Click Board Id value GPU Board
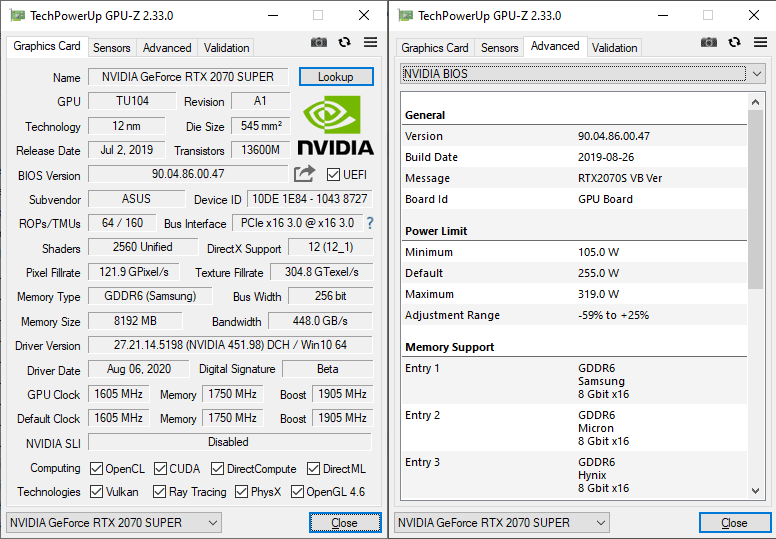This screenshot has height=539, width=776. (605, 199)
